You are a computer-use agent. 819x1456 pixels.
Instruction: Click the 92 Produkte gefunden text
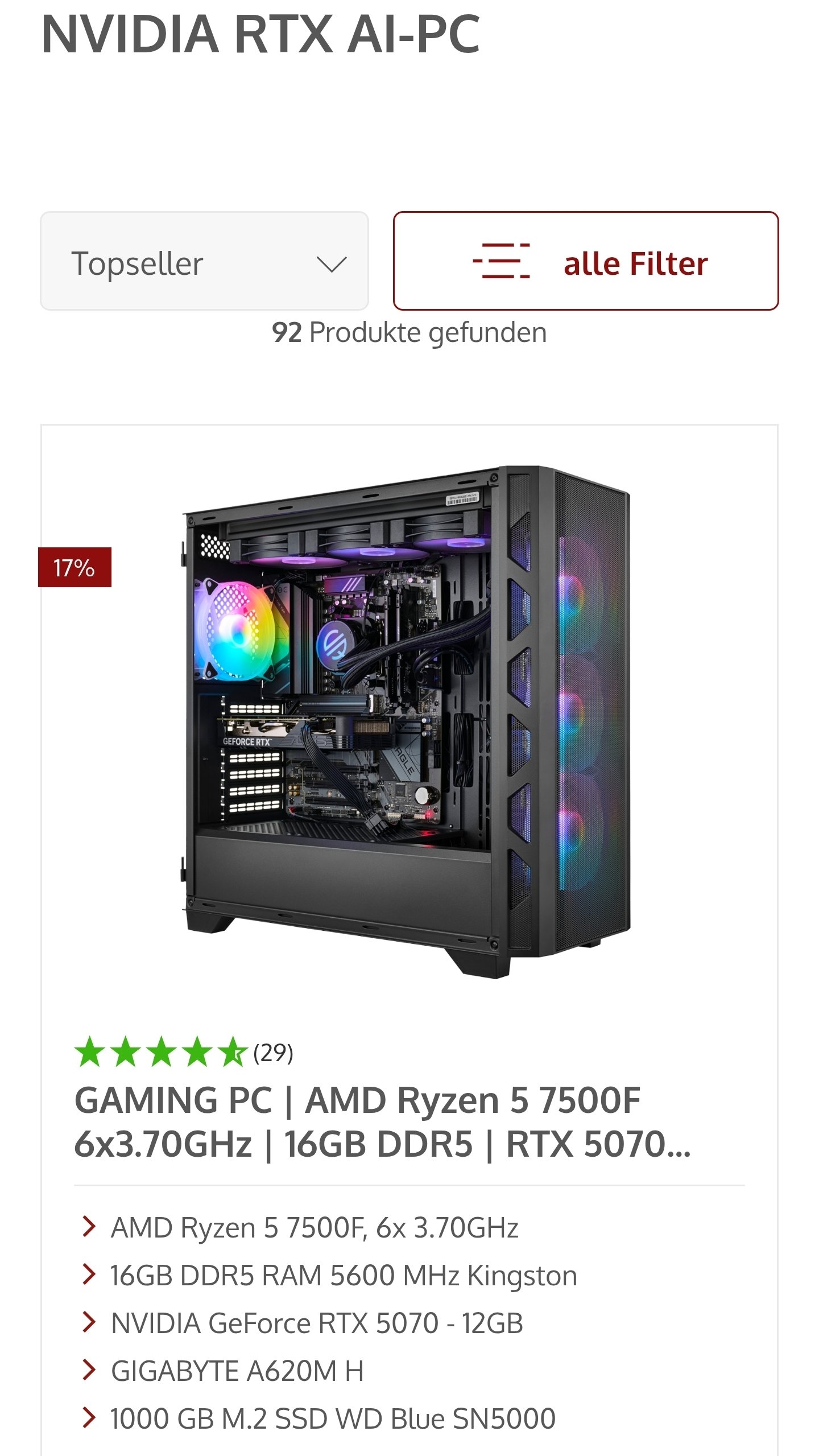[409, 333]
